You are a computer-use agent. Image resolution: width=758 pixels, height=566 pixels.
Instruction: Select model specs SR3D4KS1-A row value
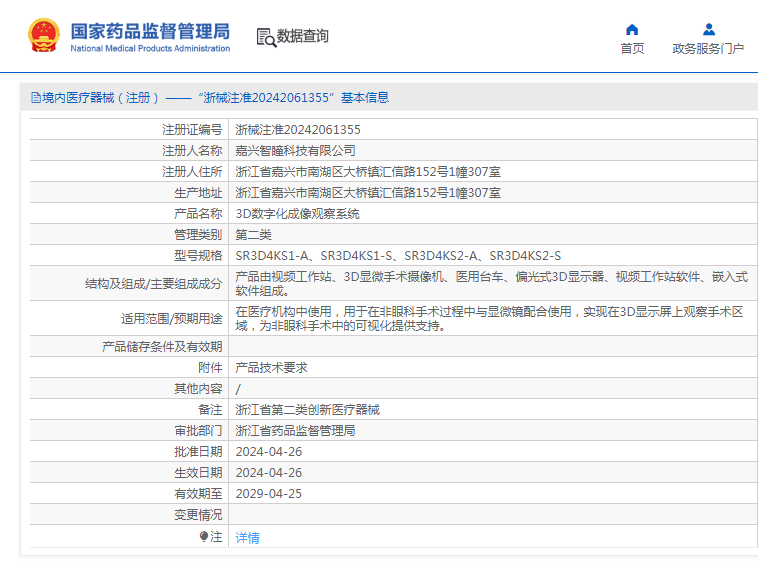point(398,256)
